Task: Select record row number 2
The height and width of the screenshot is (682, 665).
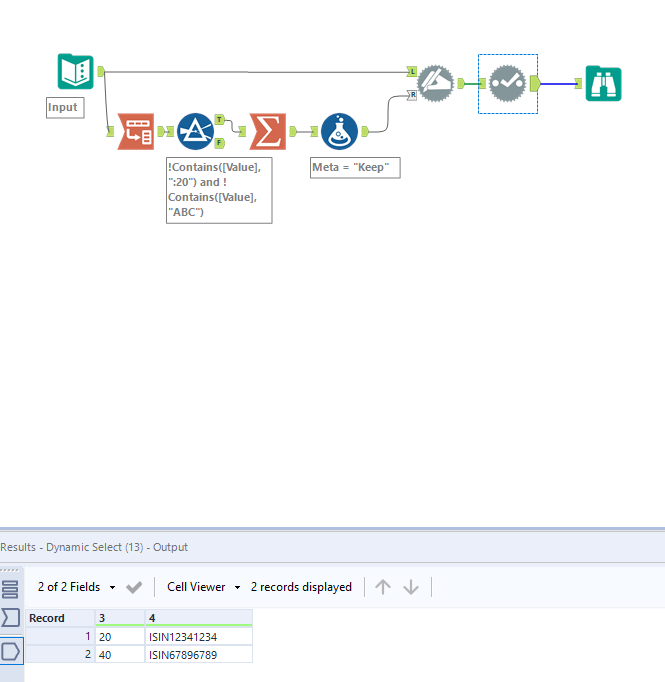Action: [60, 655]
